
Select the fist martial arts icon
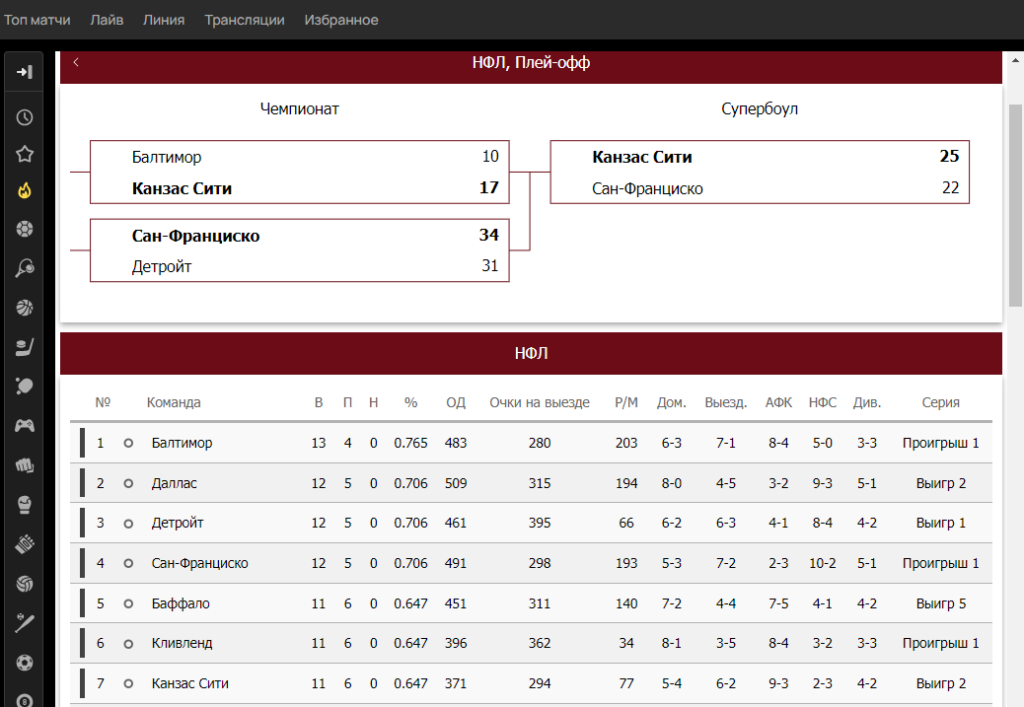click(24, 465)
